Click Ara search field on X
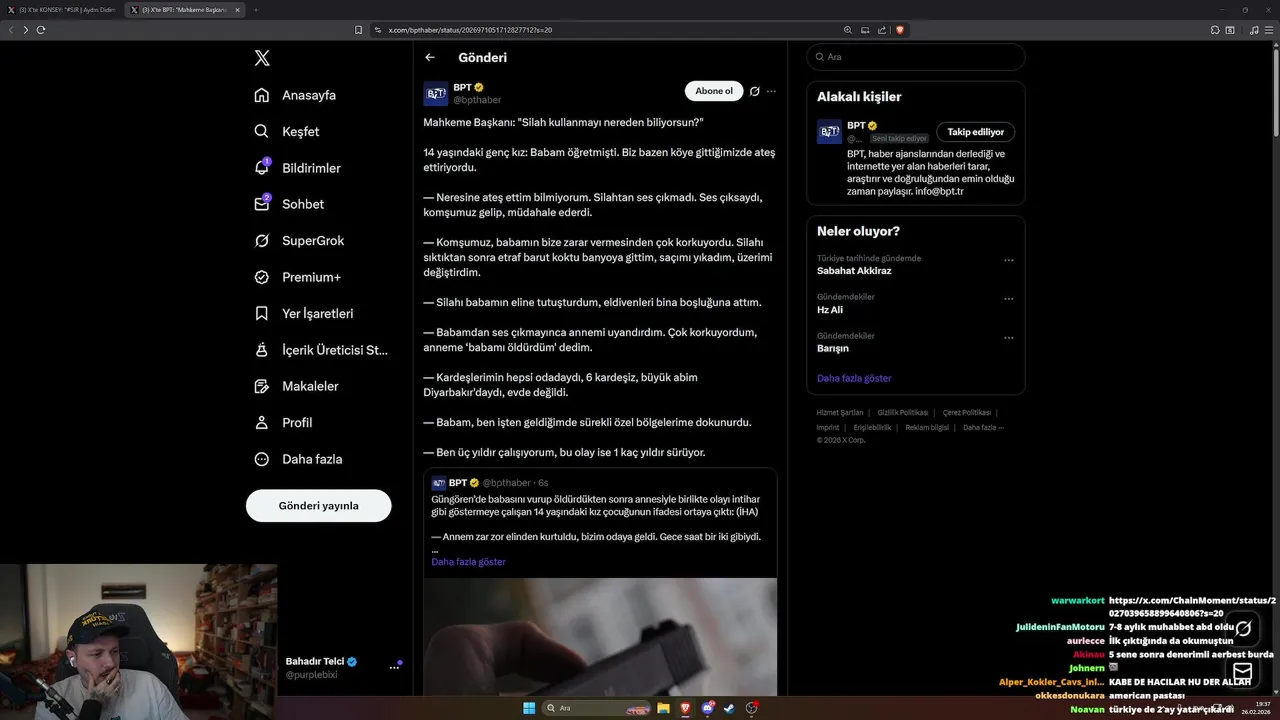Screen dimensions: 1280x720 916,57
